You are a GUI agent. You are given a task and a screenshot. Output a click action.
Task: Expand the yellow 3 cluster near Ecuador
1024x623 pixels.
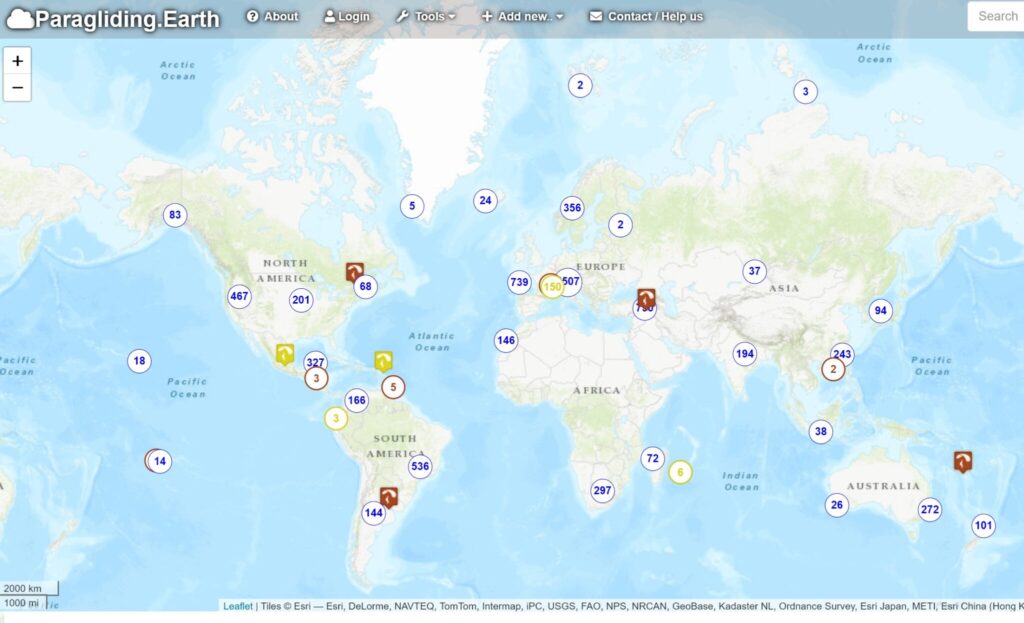pyautogui.click(x=336, y=418)
